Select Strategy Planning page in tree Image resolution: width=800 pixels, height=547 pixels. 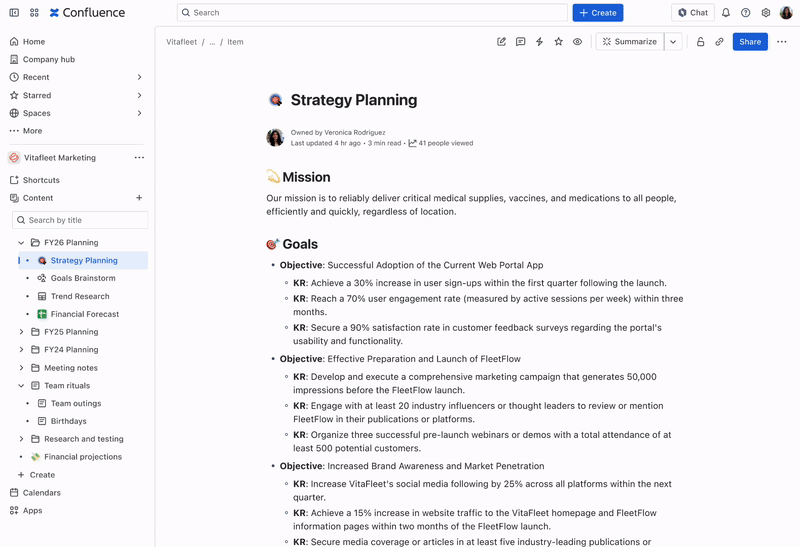click(x=84, y=260)
